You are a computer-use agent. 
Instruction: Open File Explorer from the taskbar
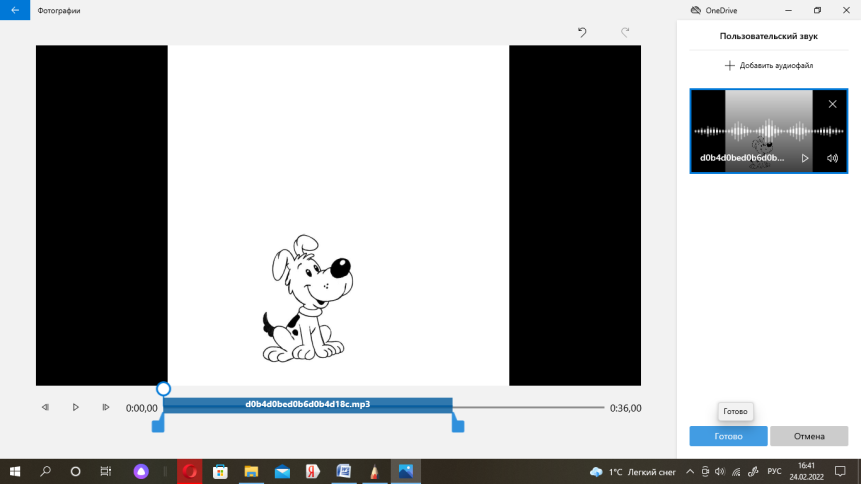[x=251, y=471]
